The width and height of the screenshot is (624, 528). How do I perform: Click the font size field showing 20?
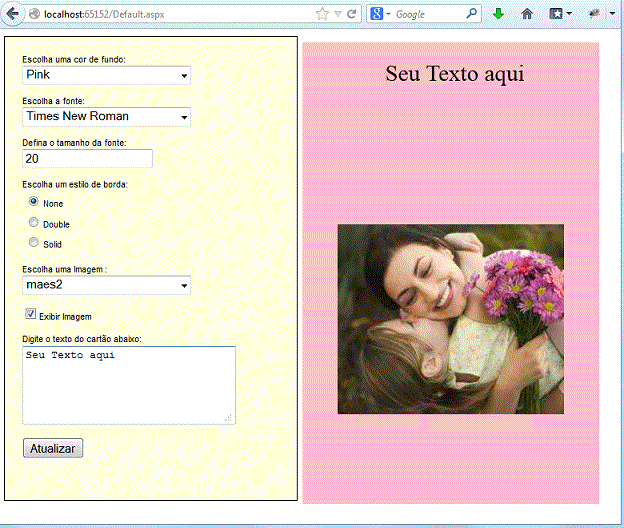coord(87,158)
